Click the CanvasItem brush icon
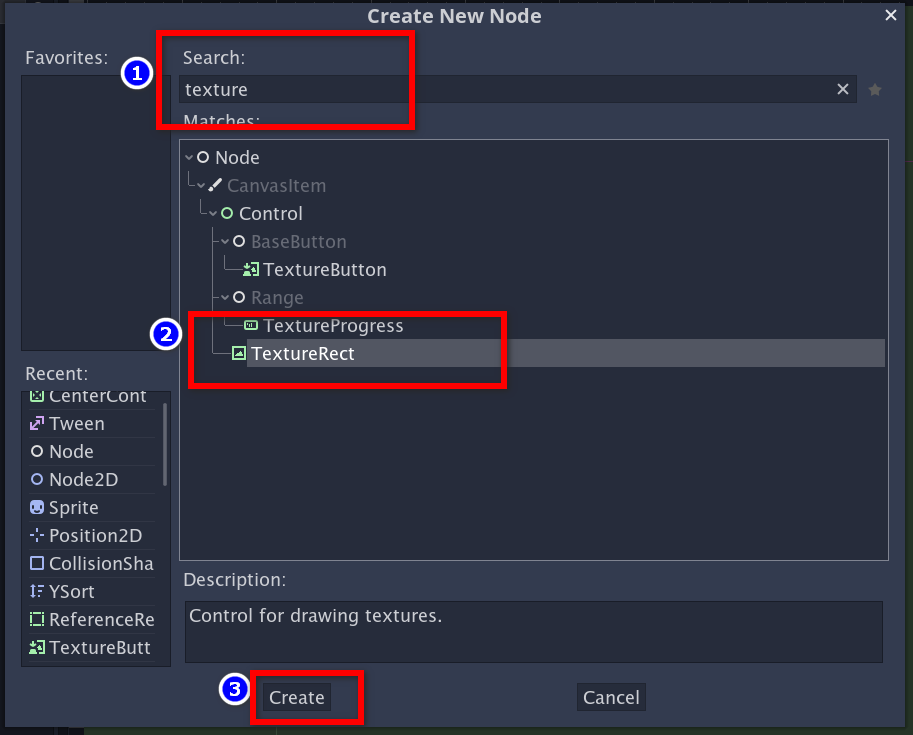The width and height of the screenshot is (913, 735). pos(215,185)
